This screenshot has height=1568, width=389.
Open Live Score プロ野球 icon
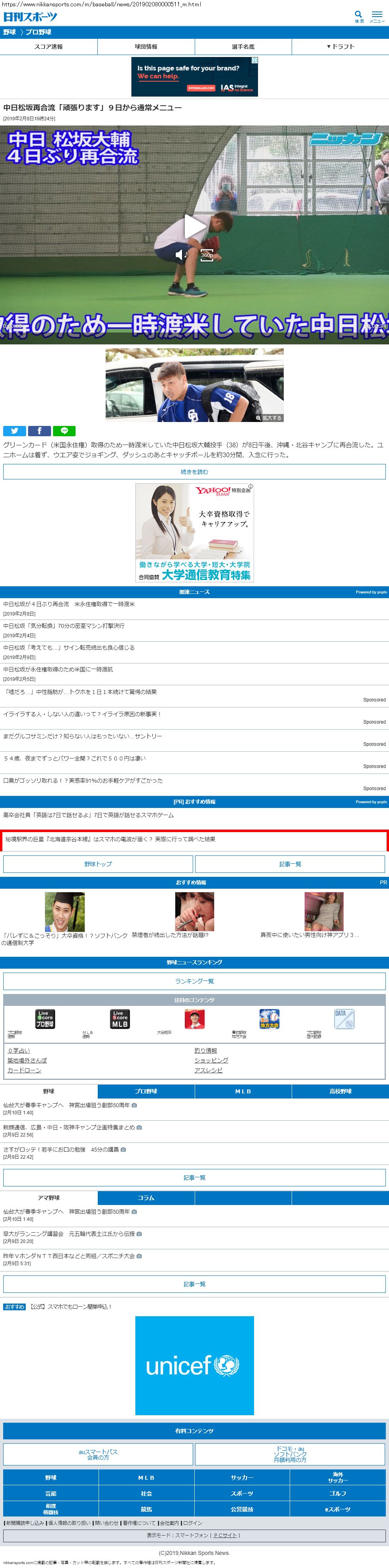(x=45, y=1019)
